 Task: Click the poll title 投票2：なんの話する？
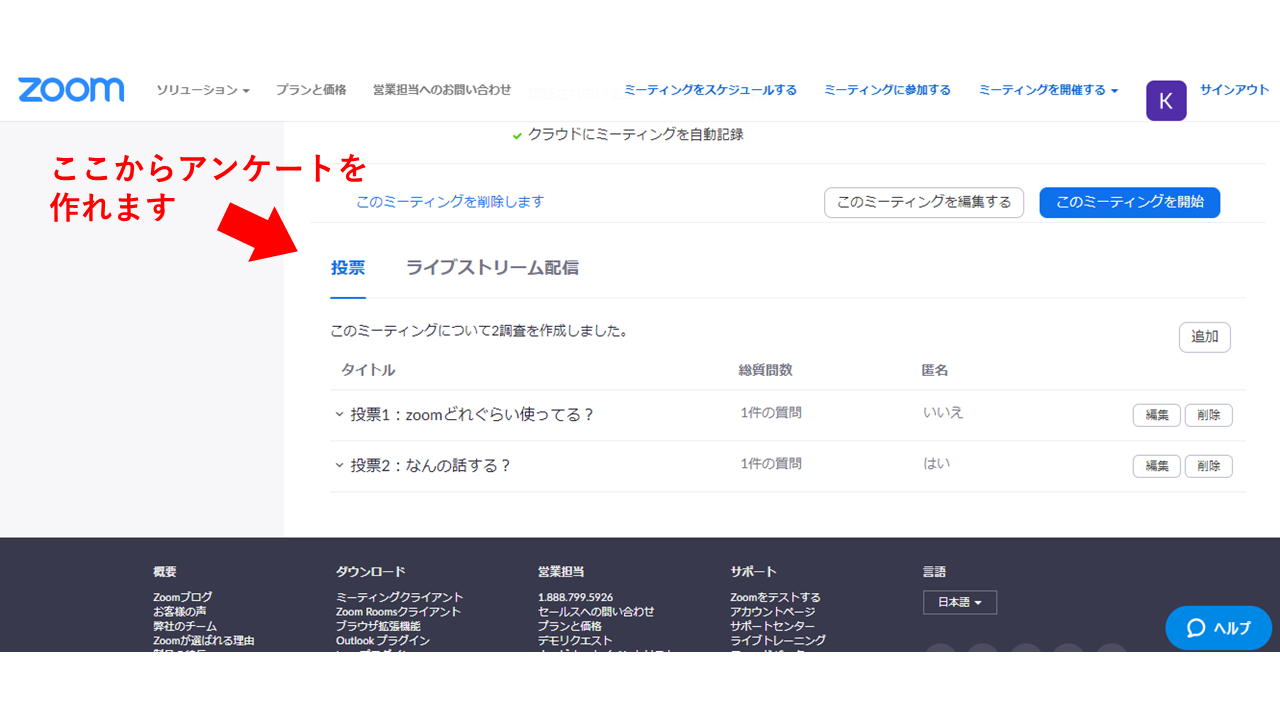click(431, 465)
